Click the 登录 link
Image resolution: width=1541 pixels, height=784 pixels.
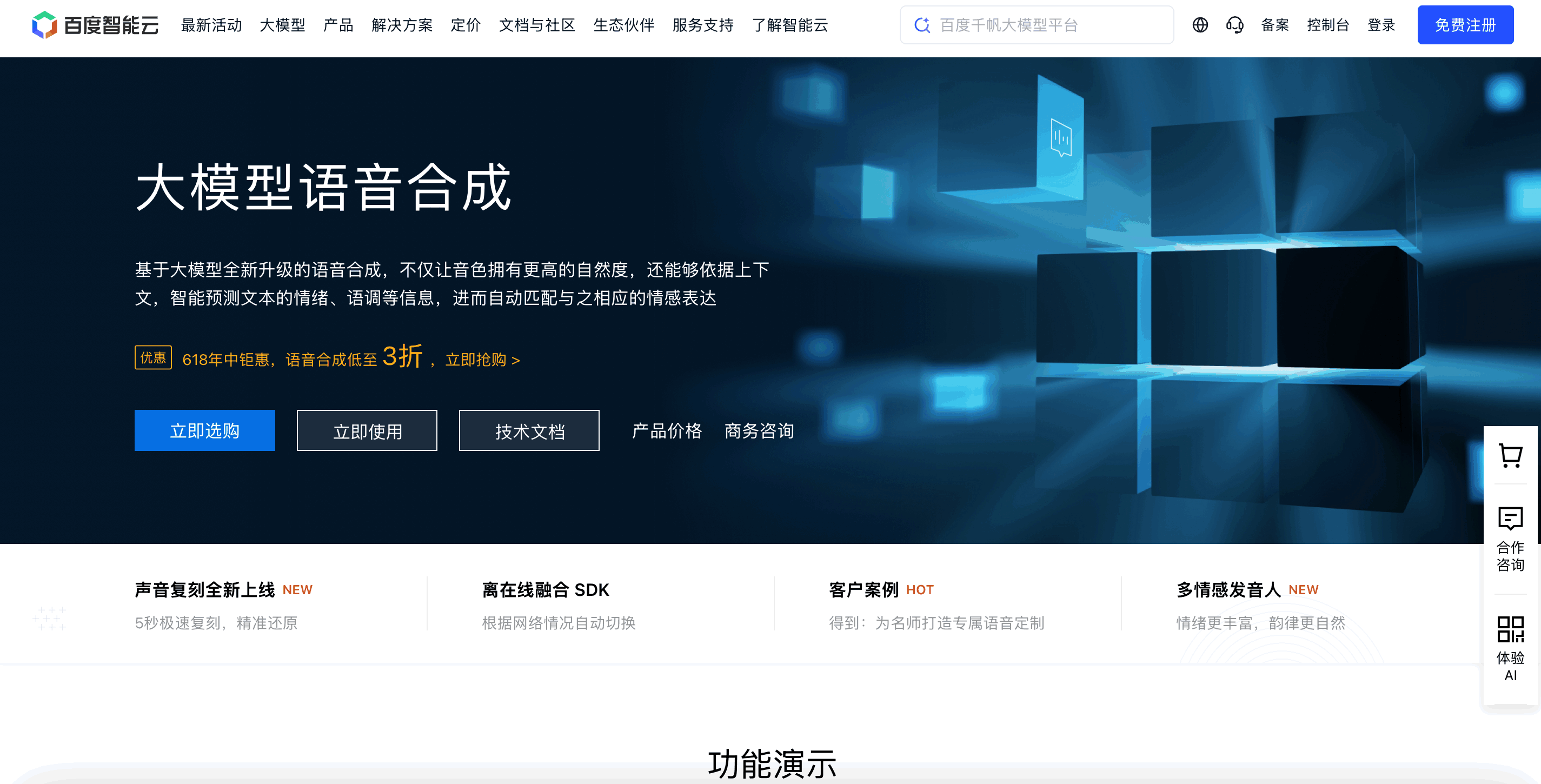pos(1380,25)
